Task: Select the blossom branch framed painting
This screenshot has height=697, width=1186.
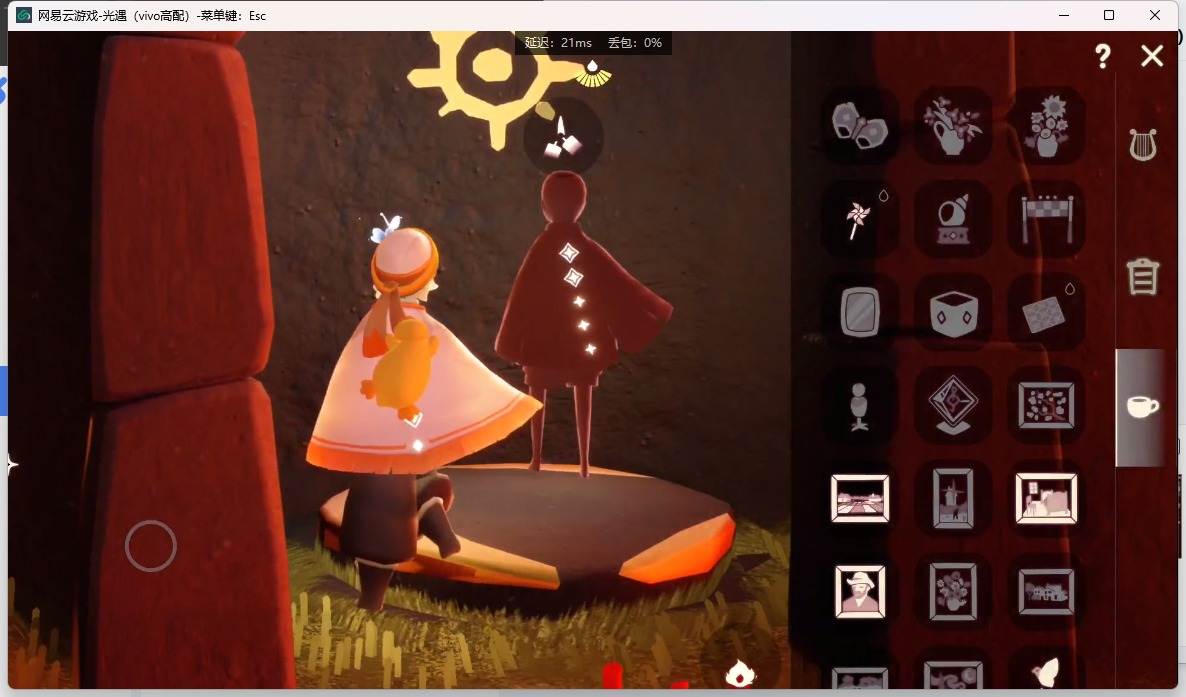Action: (x=1046, y=406)
